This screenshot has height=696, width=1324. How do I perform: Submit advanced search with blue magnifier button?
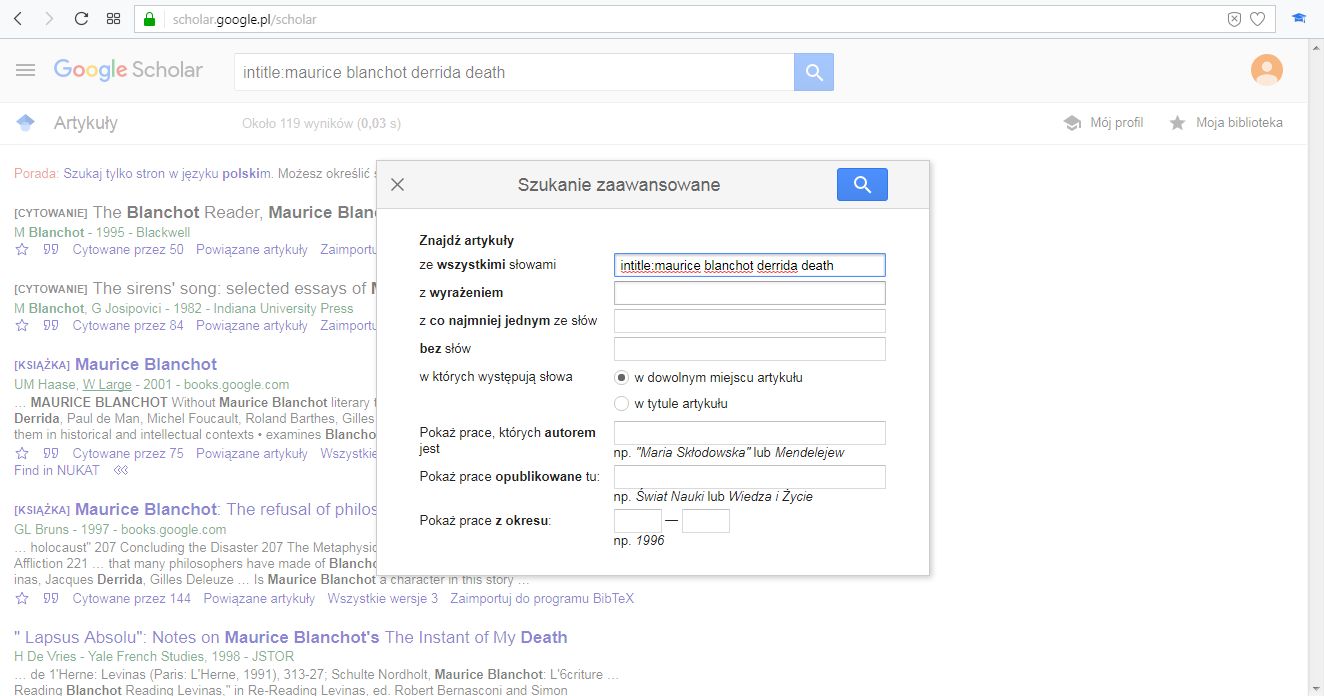click(x=862, y=184)
